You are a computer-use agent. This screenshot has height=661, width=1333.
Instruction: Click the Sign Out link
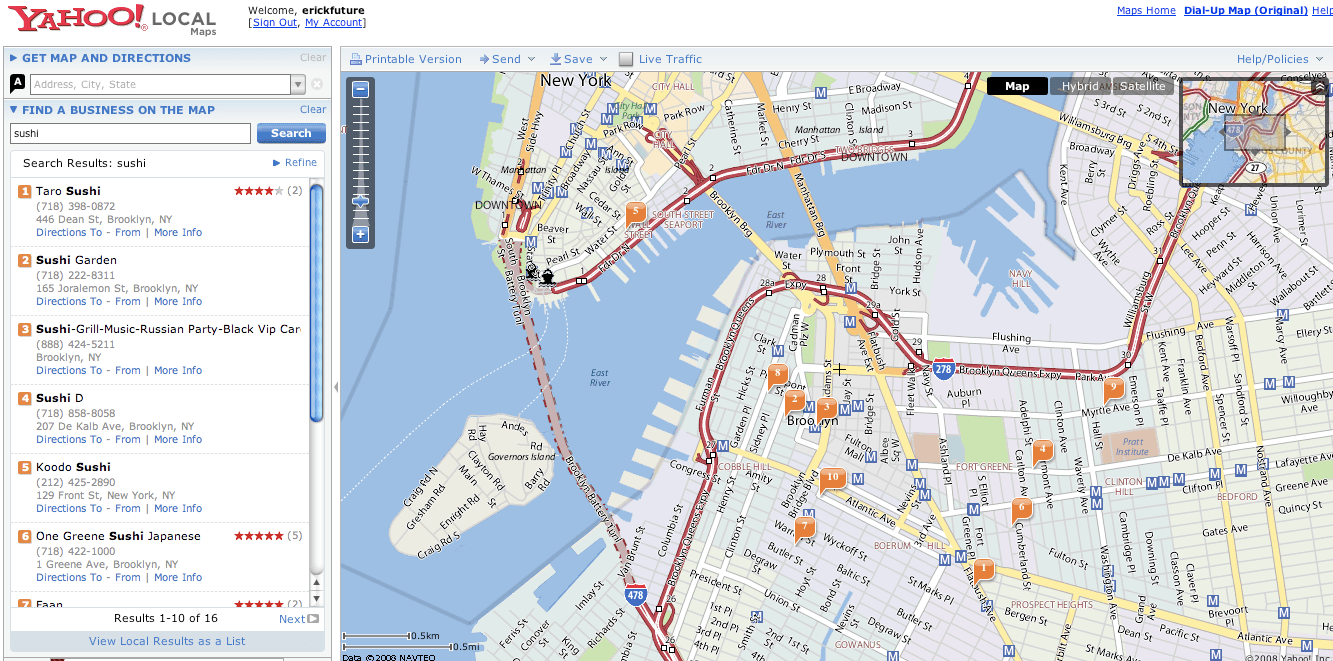275,22
